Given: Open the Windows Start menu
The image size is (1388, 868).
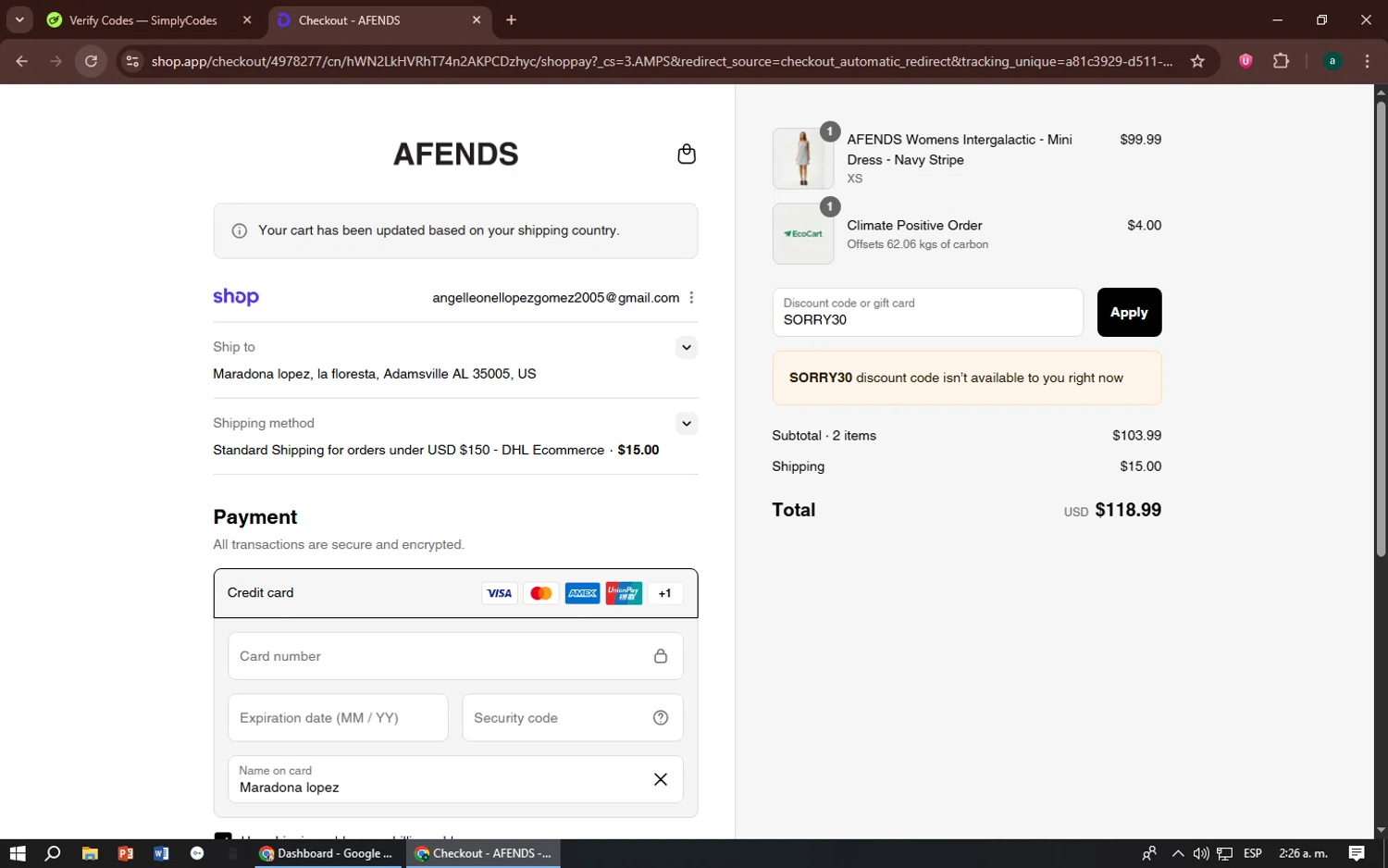Looking at the screenshot, I should click(17, 853).
